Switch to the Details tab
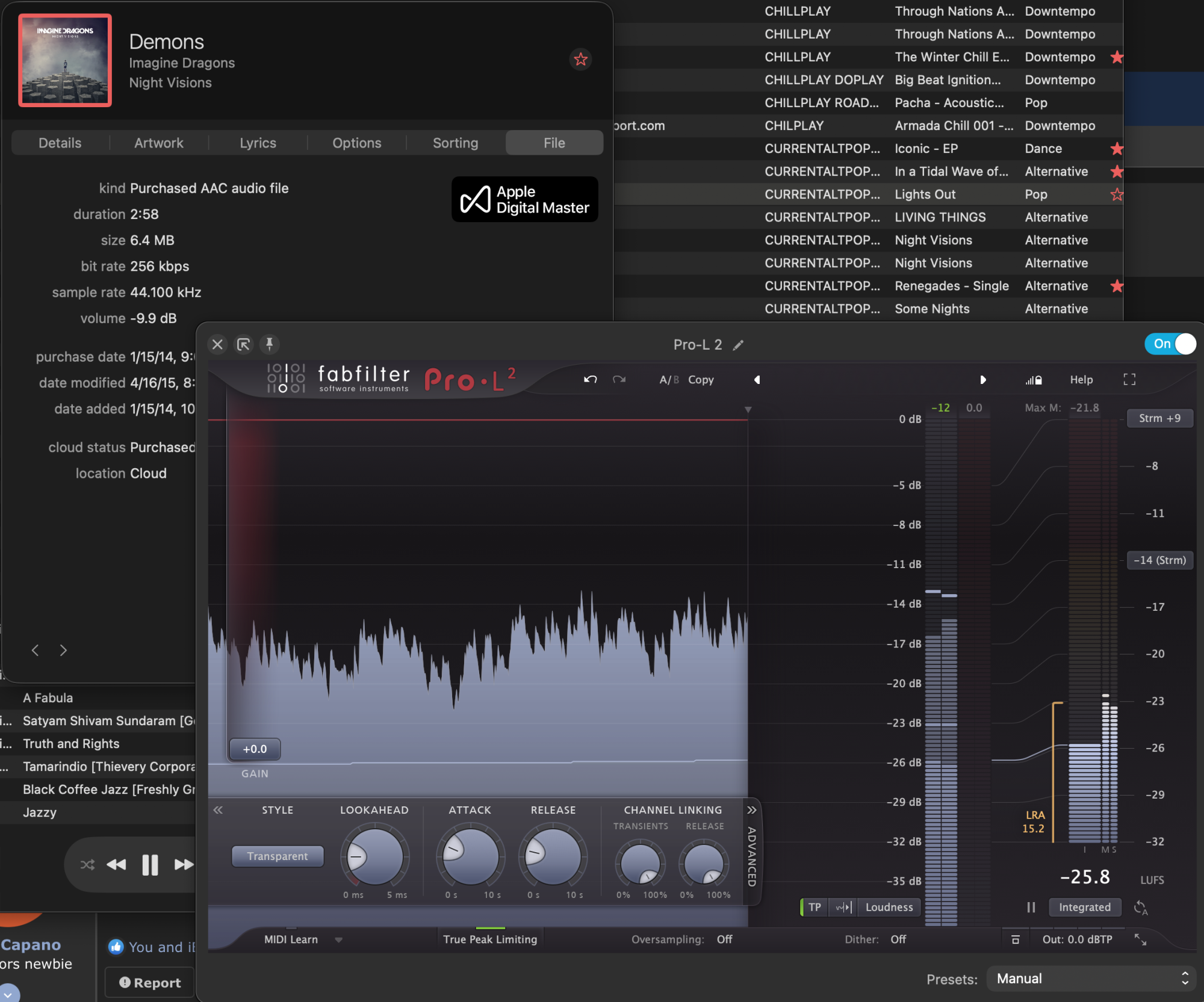Screen dimensions: 1204x1002 (x=60, y=143)
